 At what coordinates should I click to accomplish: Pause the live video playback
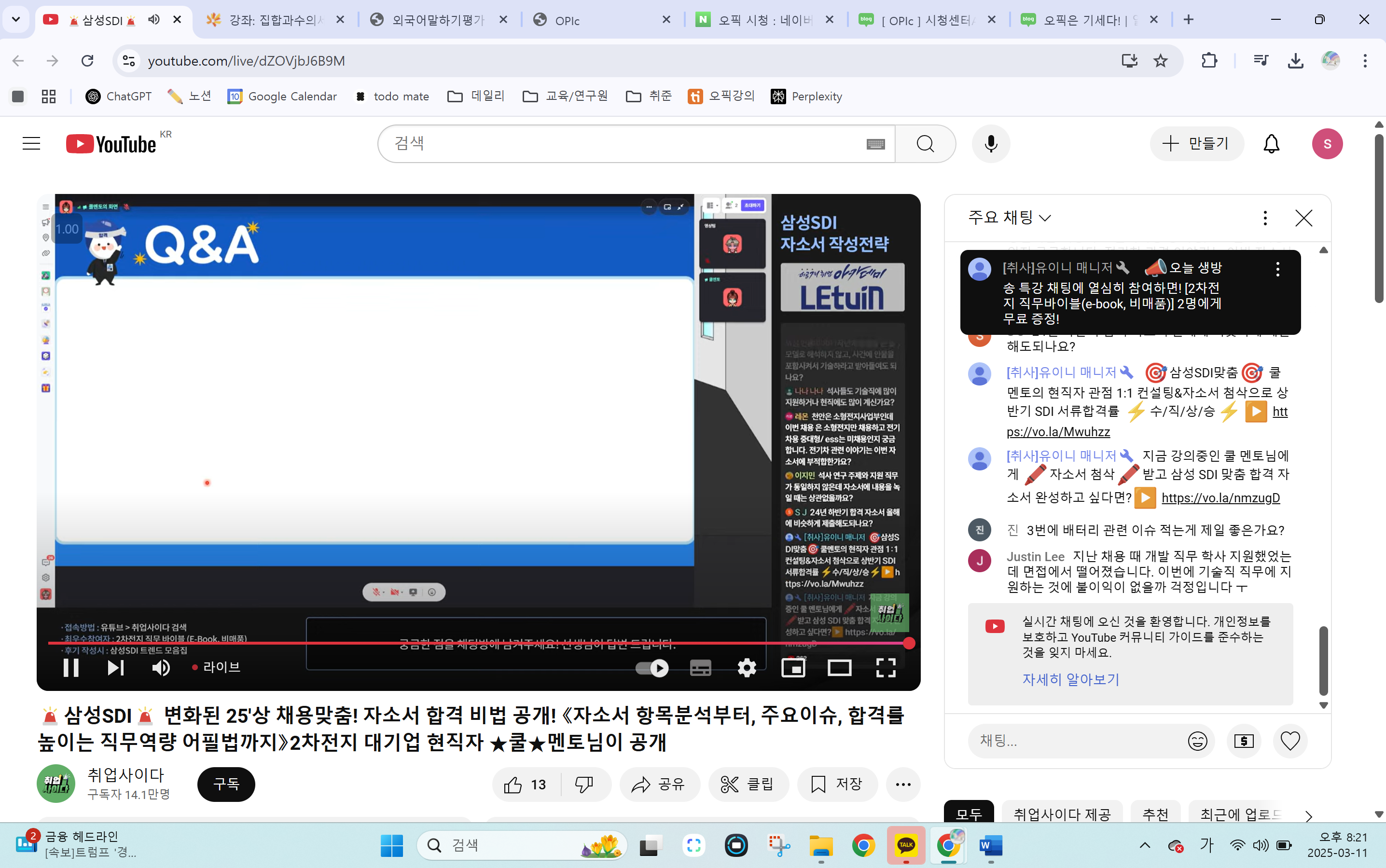pos(70,668)
